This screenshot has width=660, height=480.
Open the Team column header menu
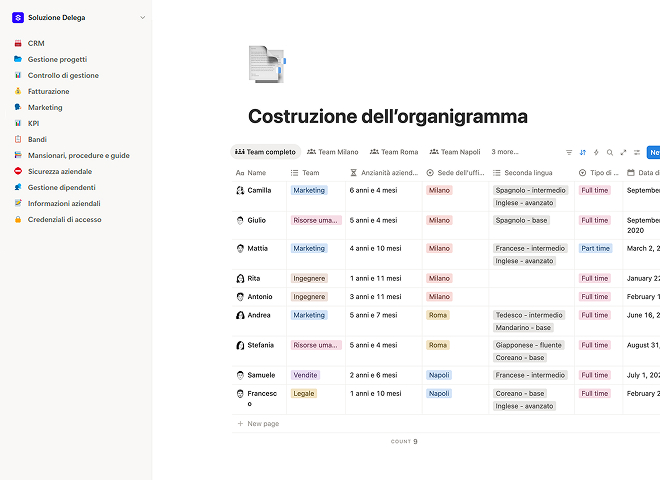(316, 173)
